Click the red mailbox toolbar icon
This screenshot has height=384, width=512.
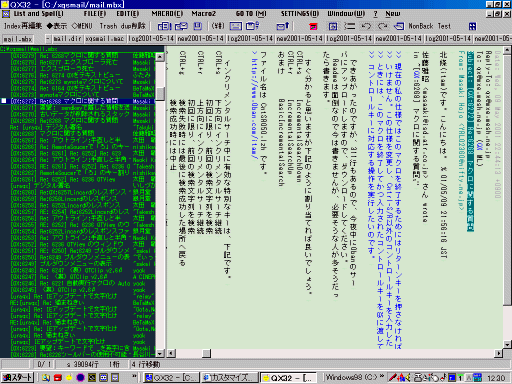[313, 26]
